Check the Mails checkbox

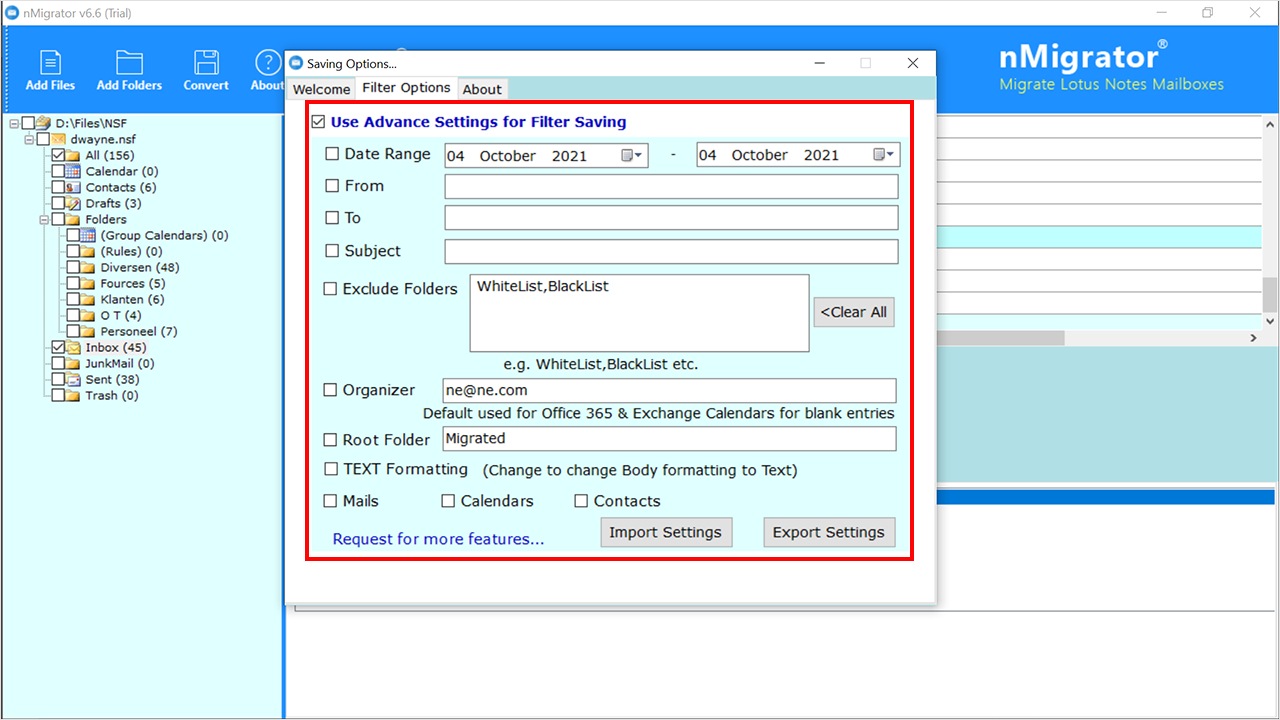click(330, 501)
